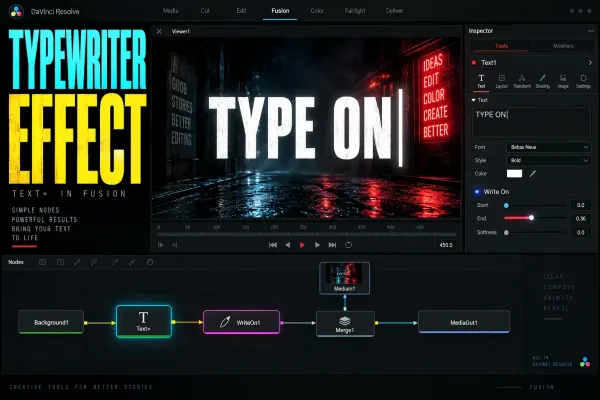Click the second Nodes toolbar media icon
600x400 pixels.
(x=60, y=262)
